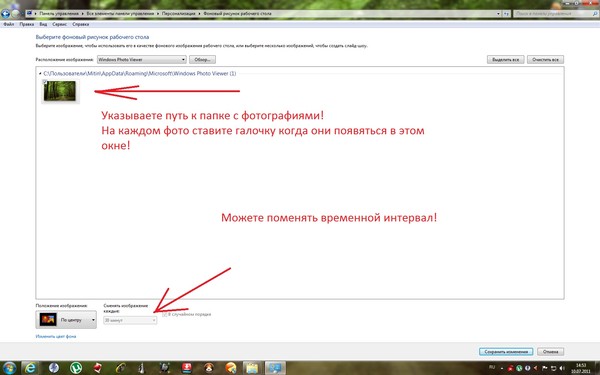This screenshot has height=375, width=600.
Task: Open the 'Файл' menu
Action: (x=9, y=24)
